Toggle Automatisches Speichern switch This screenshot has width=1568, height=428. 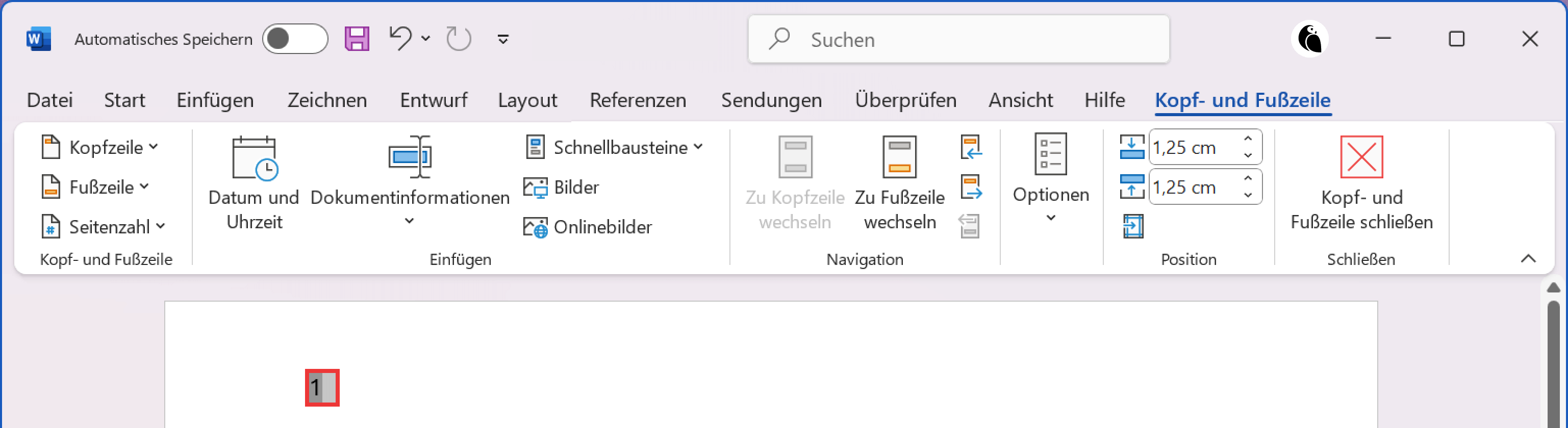(x=295, y=39)
